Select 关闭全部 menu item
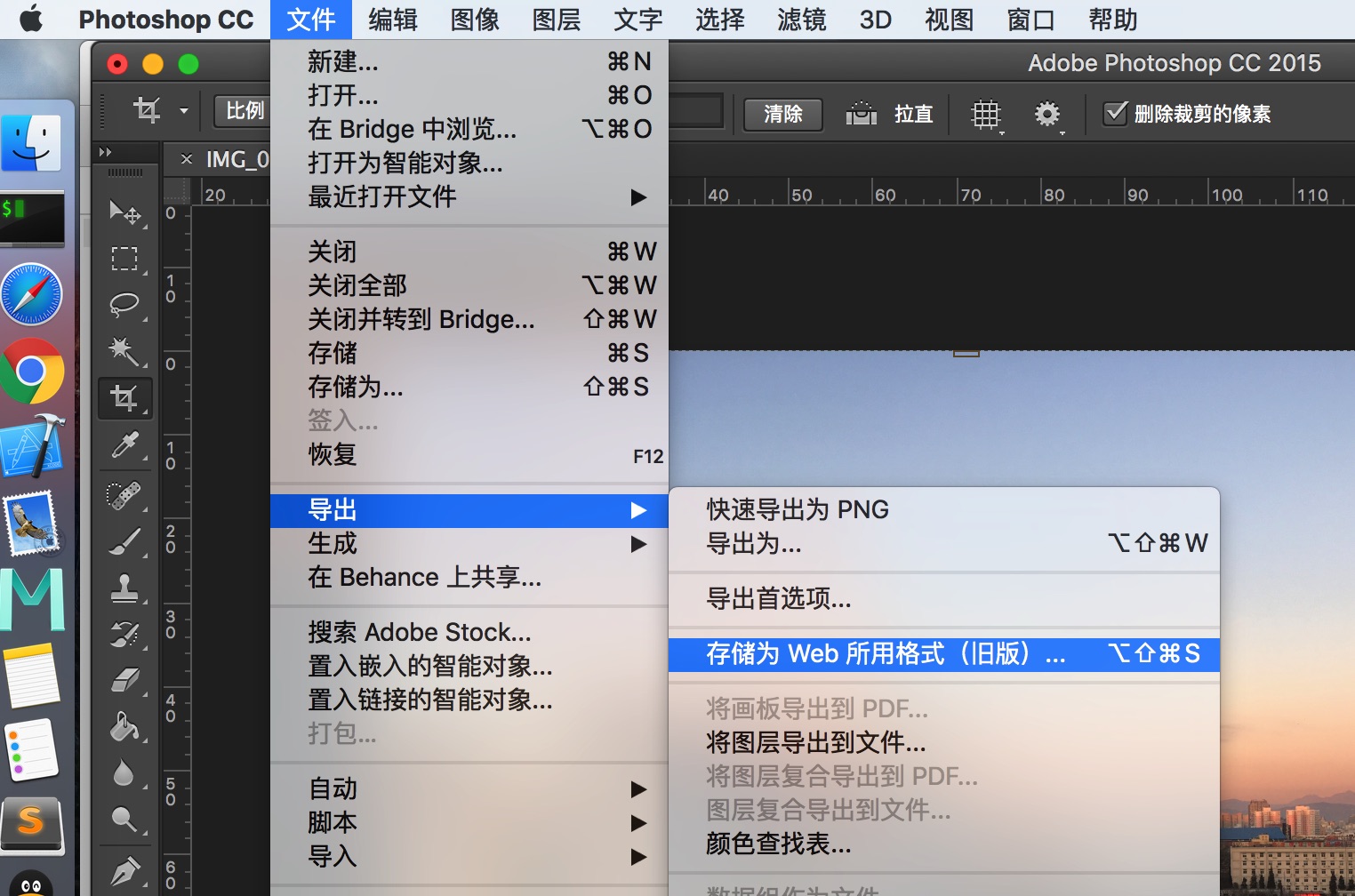 (469, 285)
